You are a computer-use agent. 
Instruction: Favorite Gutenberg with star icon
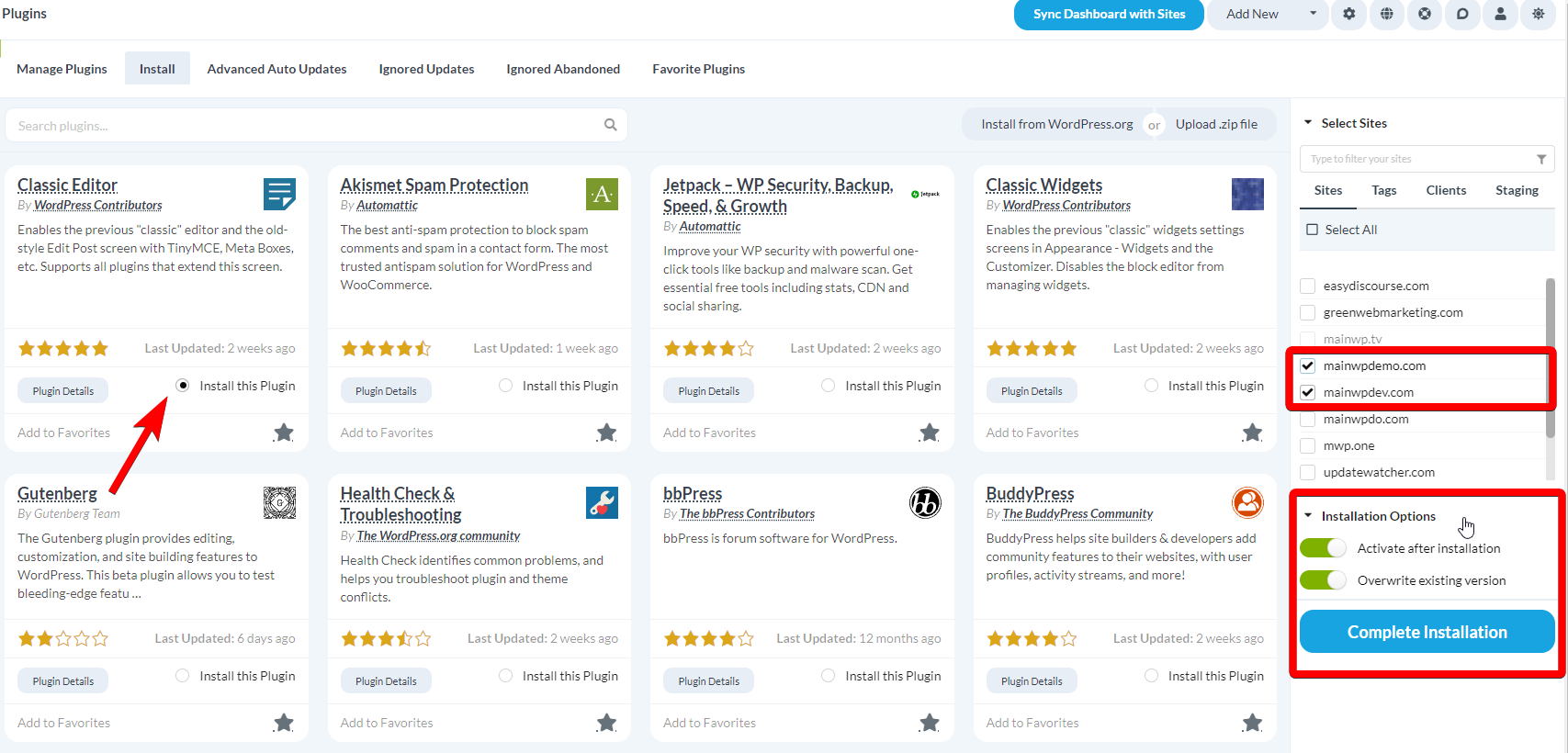(x=284, y=723)
